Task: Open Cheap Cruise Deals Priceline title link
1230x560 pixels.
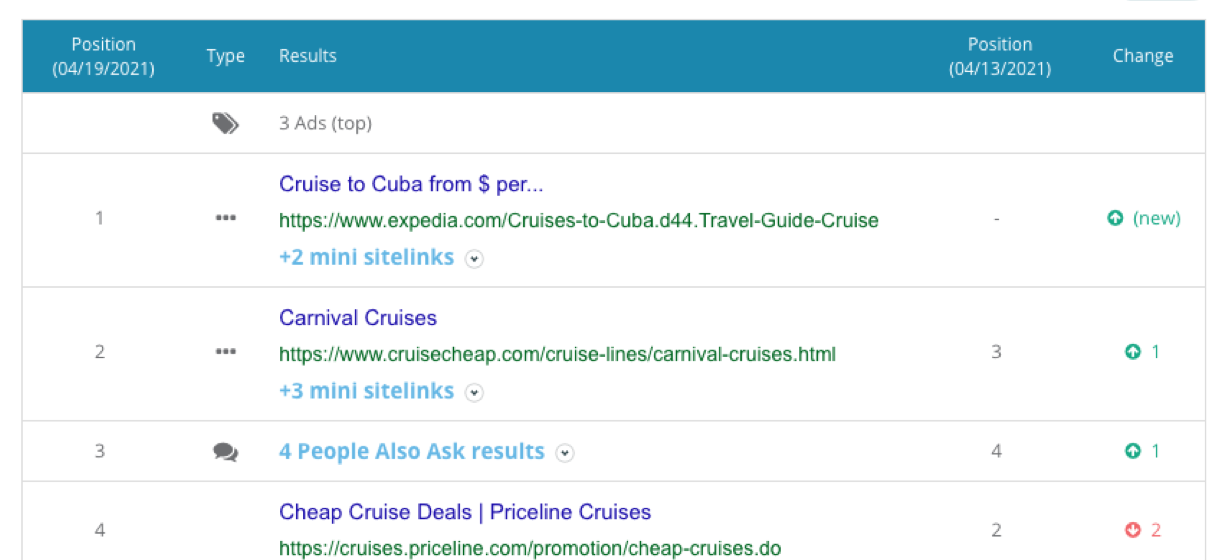Action: 465,512
